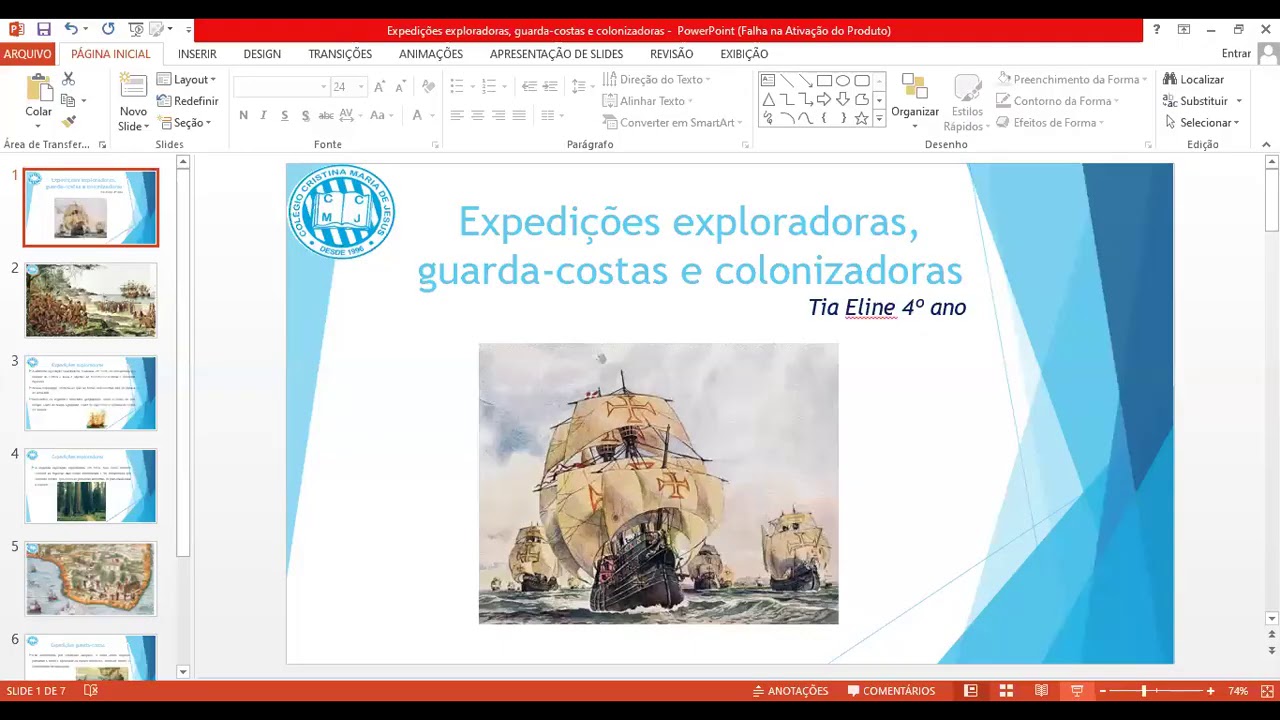
Task: Click Substituir replace button
Action: click(1202, 101)
